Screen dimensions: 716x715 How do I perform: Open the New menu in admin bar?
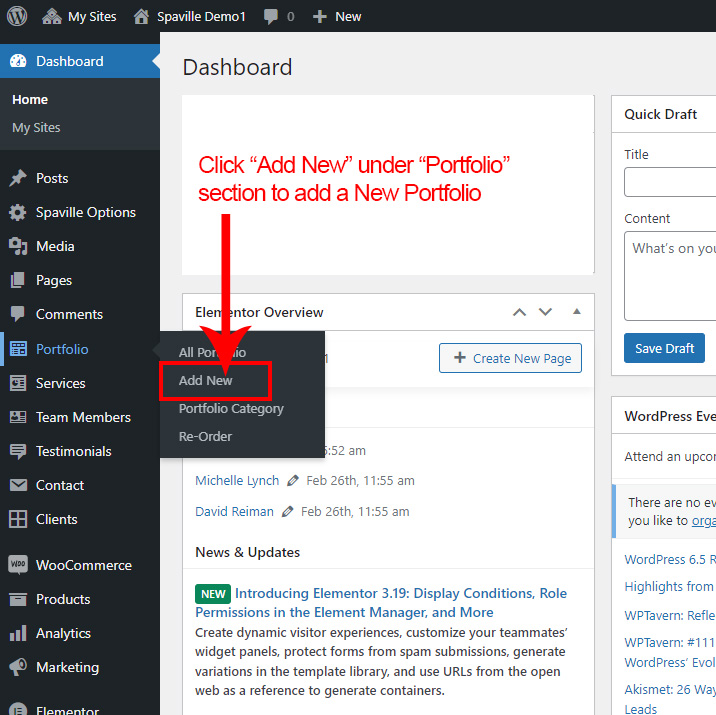(337, 16)
